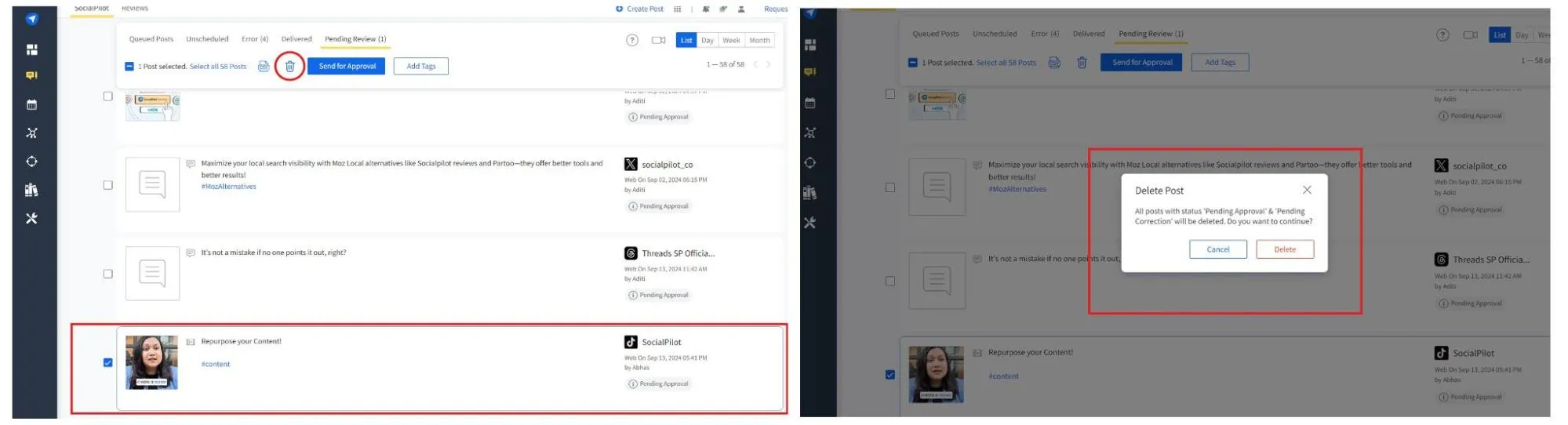This screenshot has width=1568, height=425.
Task: Check the 'no one points it out' post, left screenshot
Action: click(x=107, y=274)
